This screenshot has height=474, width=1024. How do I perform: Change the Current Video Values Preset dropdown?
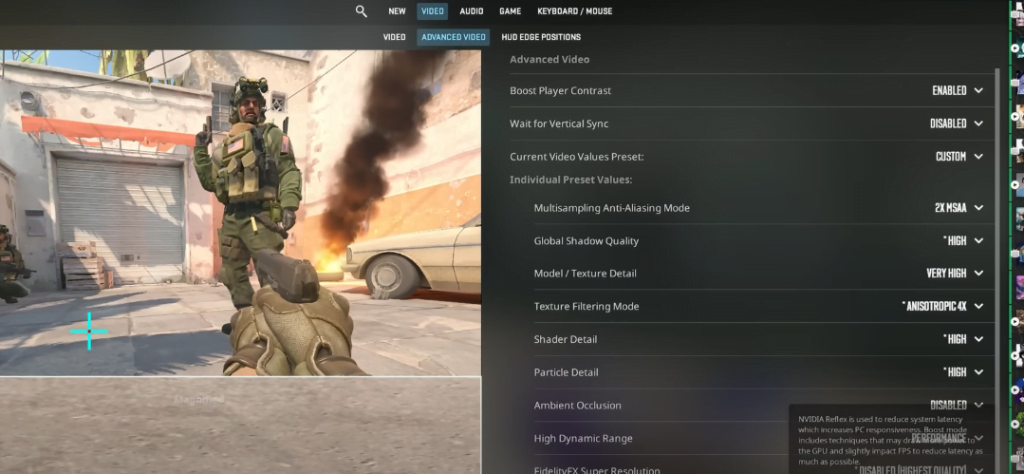pyautogui.click(x=959, y=157)
